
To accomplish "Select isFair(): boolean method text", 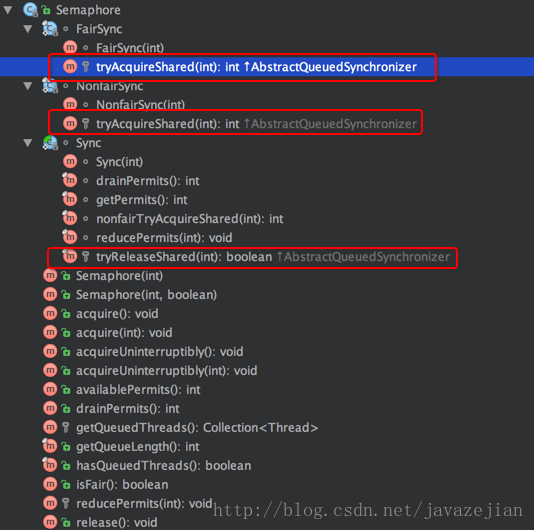I will (122, 484).
